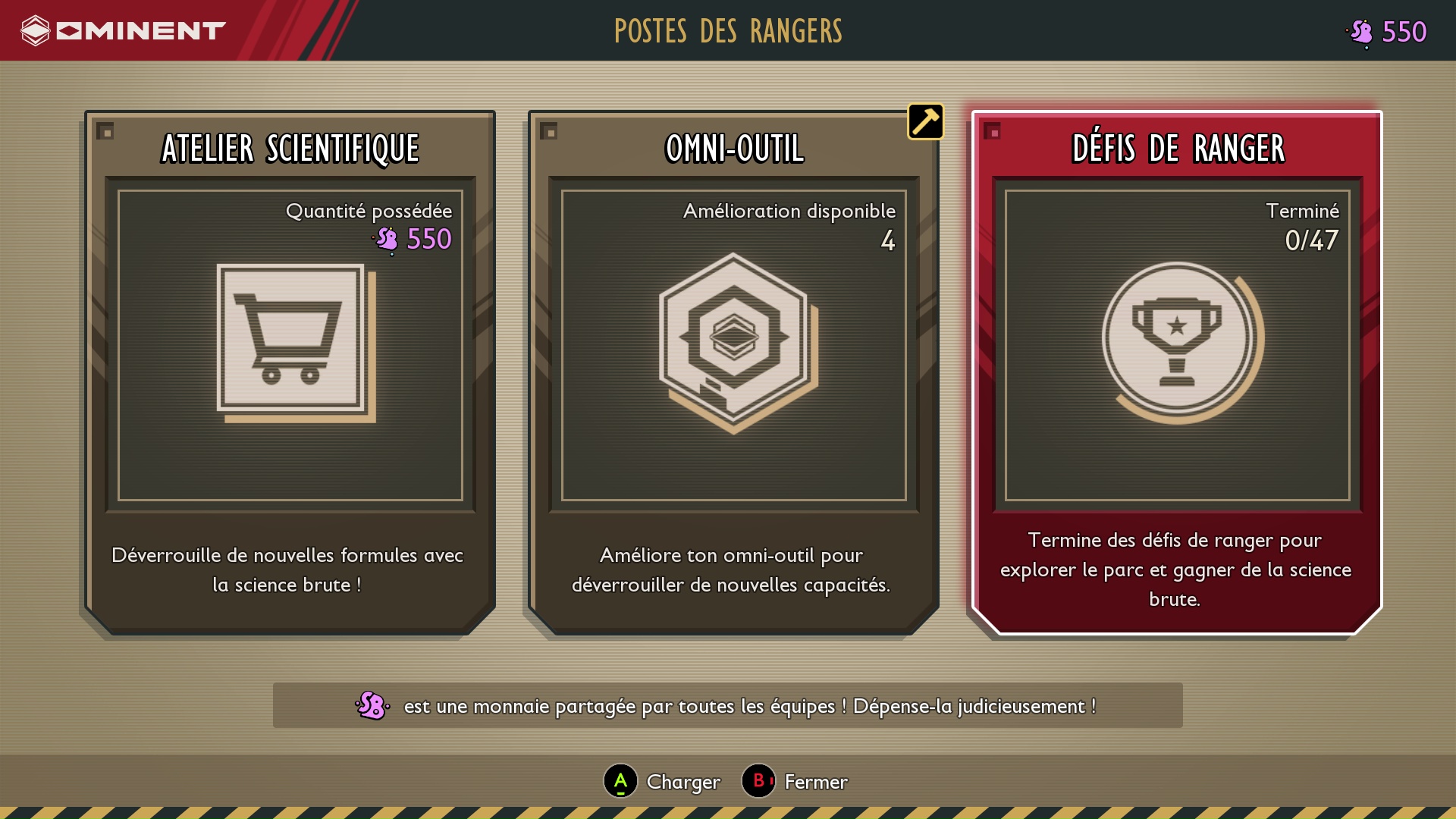Choose the Charger action

coord(683,782)
